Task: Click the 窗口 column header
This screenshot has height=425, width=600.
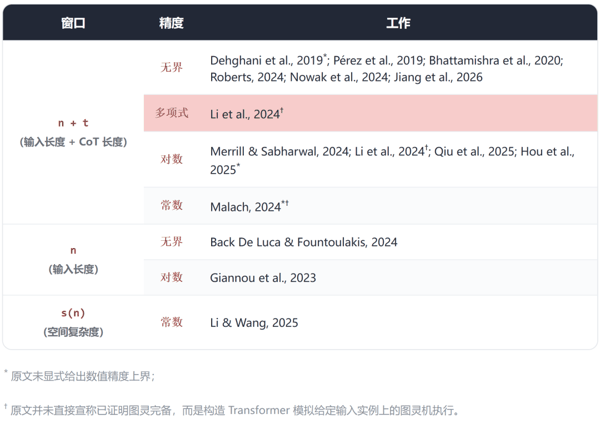Action: (x=73, y=23)
